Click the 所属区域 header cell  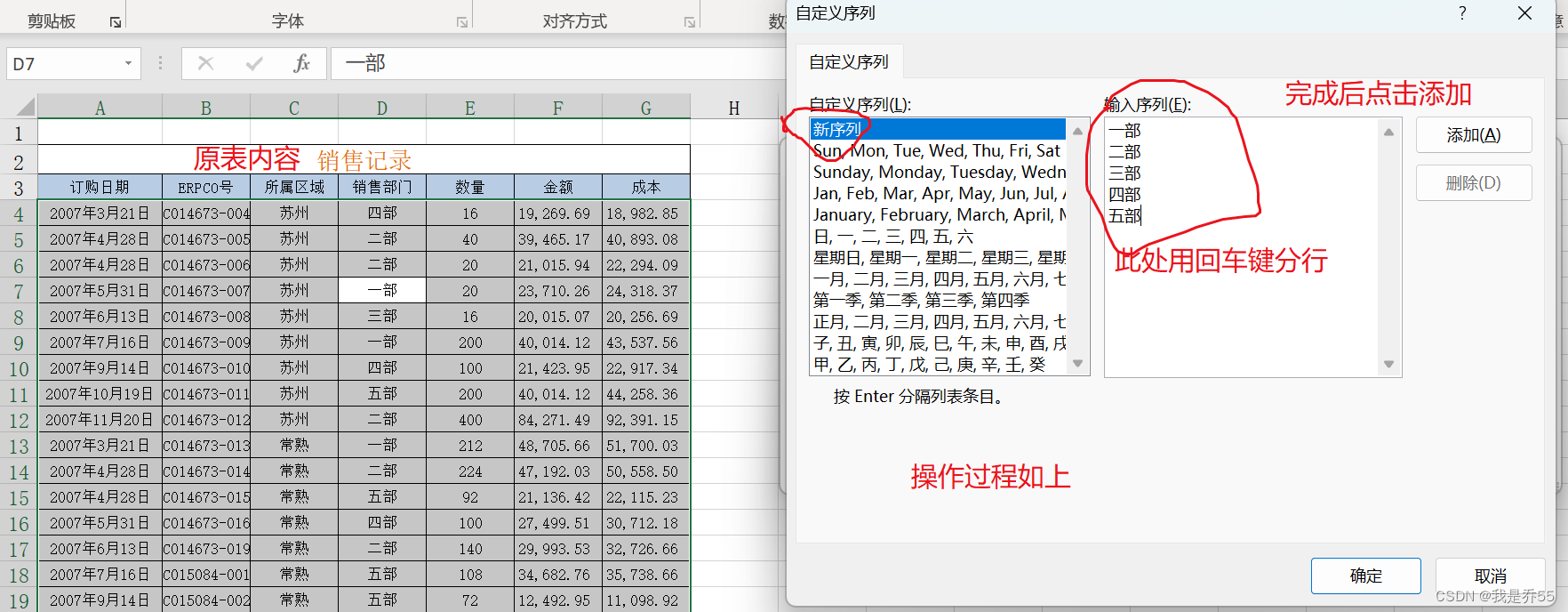pos(294,187)
